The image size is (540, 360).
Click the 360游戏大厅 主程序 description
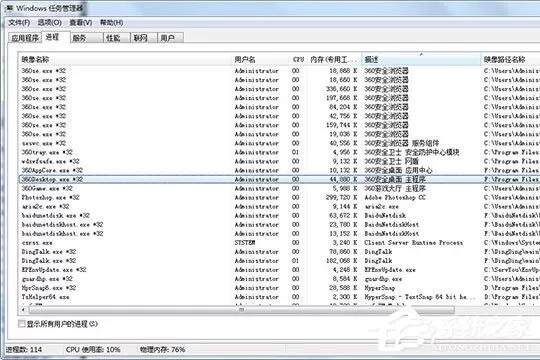[x=395, y=188]
